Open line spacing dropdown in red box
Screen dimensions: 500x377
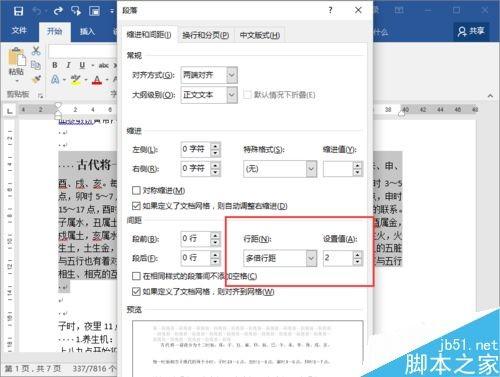coord(311,258)
